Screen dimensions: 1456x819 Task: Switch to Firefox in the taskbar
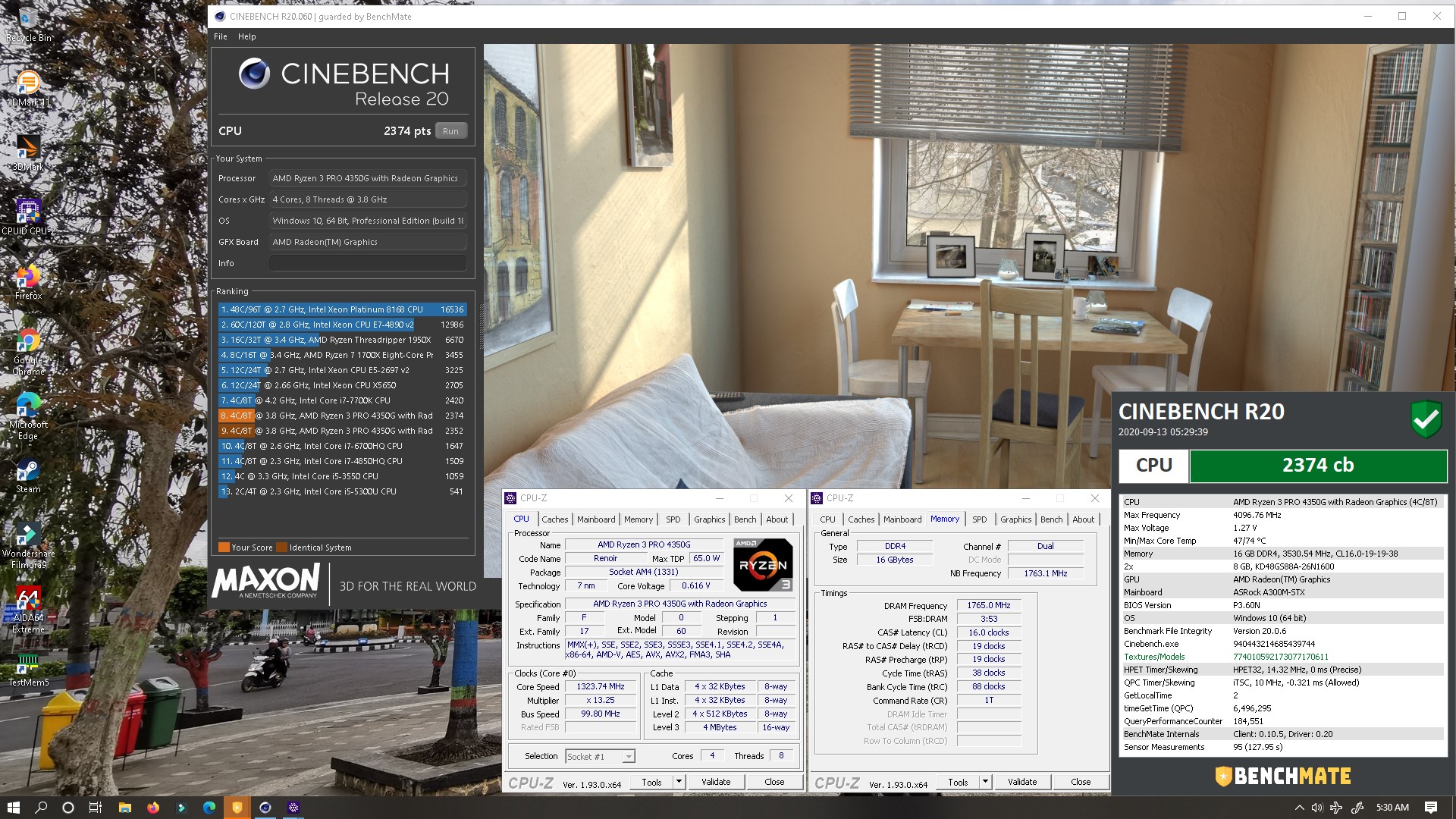[x=153, y=808]
